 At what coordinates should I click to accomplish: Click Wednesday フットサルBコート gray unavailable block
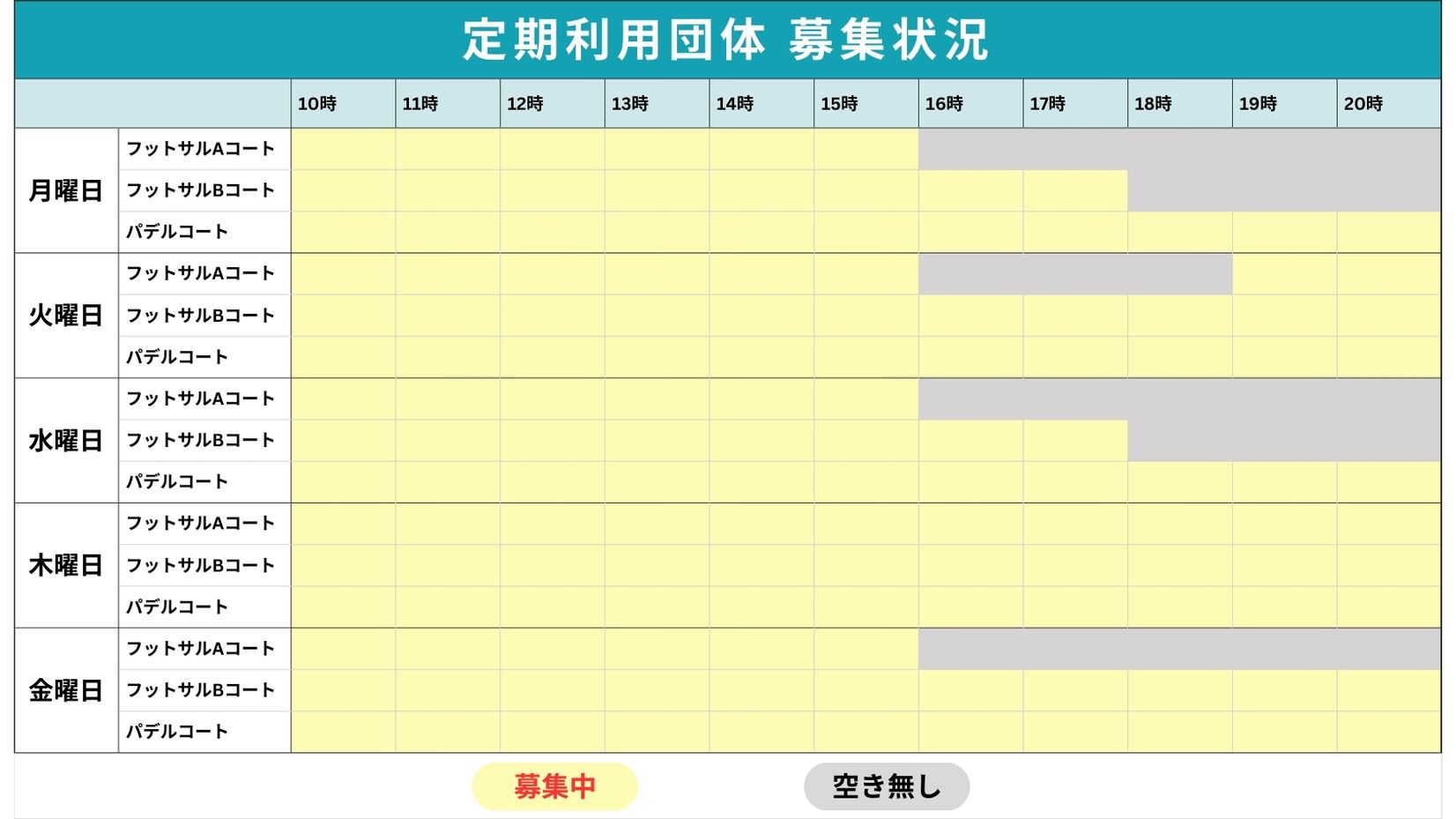click(1283, 441)
